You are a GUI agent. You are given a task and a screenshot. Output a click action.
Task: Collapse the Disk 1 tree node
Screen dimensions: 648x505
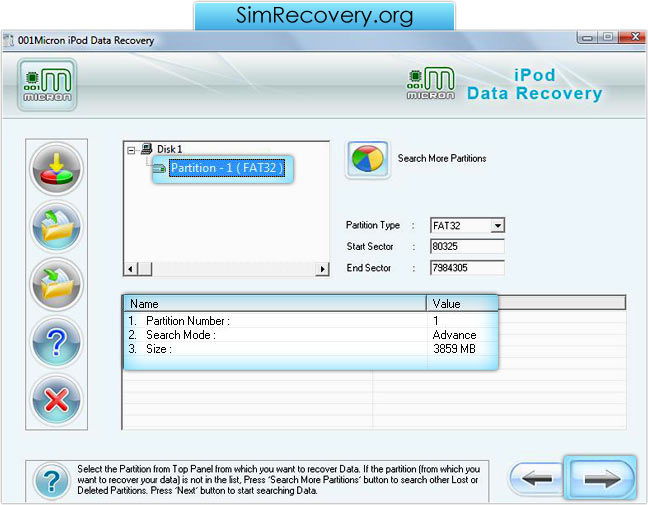[131, 150]
